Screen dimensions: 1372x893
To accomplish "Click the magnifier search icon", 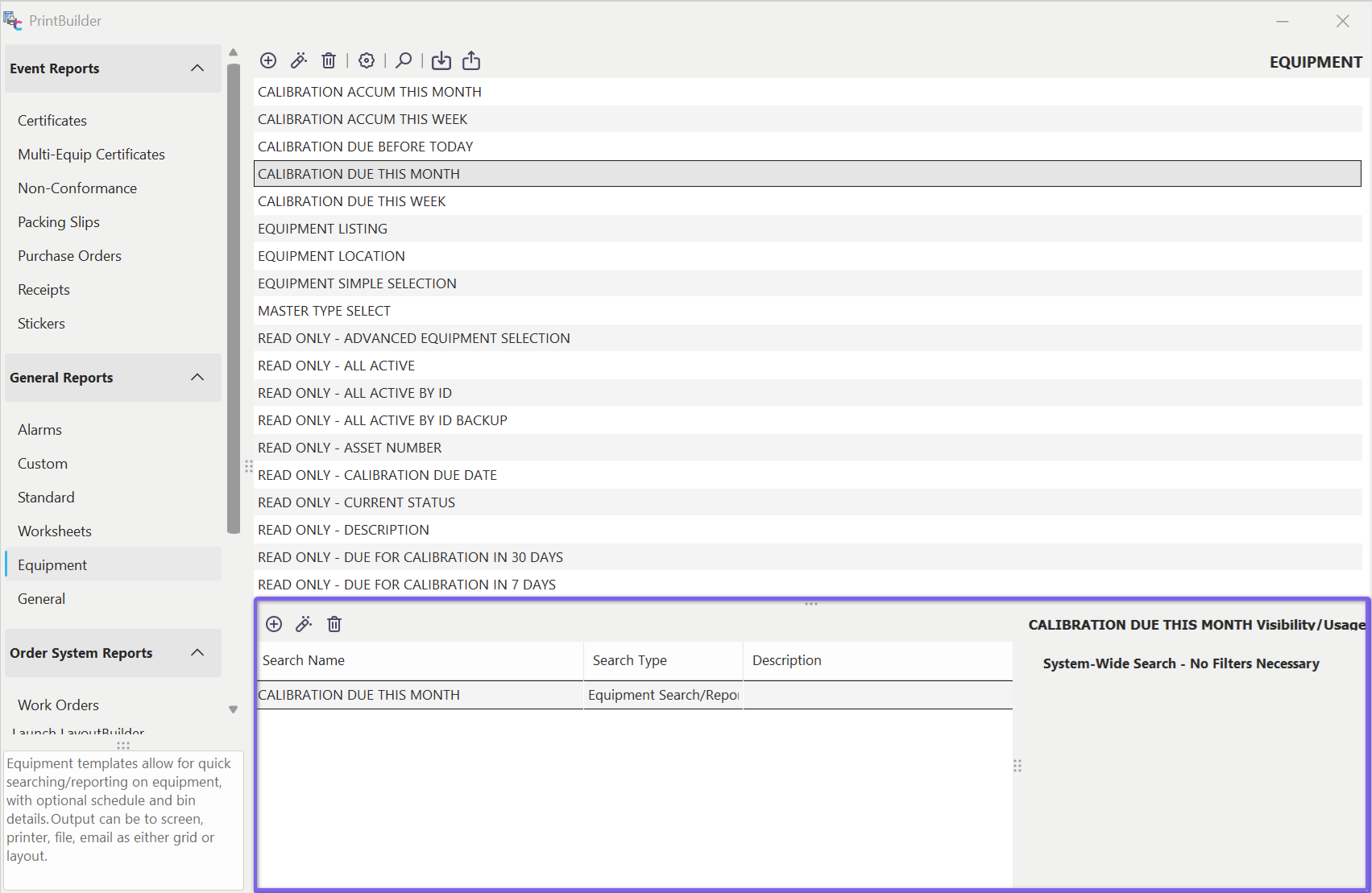I will pyautogui.click(x=404, y=60).
